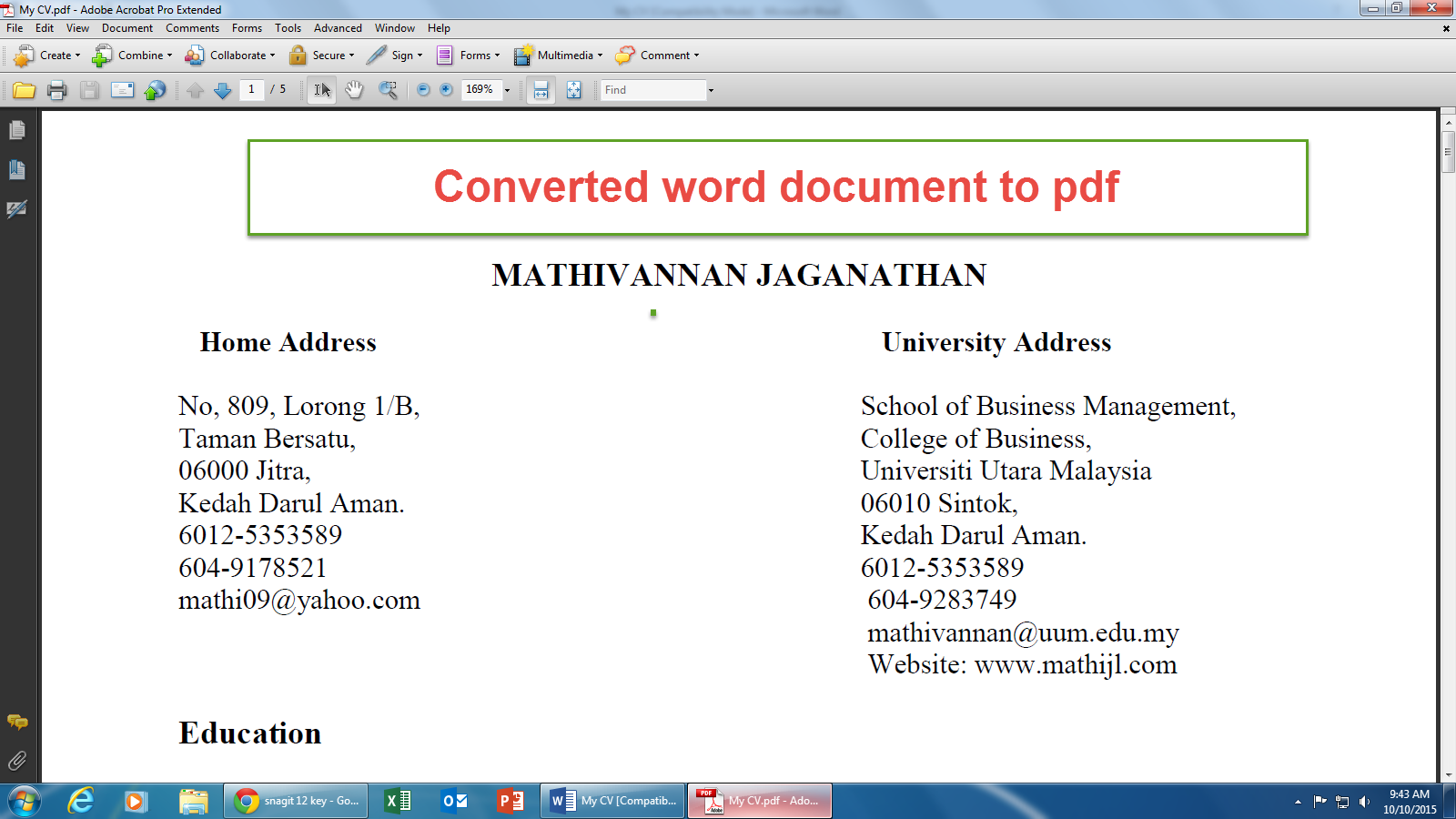Screen dimensions: 1456x819
Task: Click the Print button
Action: (56, 89)
